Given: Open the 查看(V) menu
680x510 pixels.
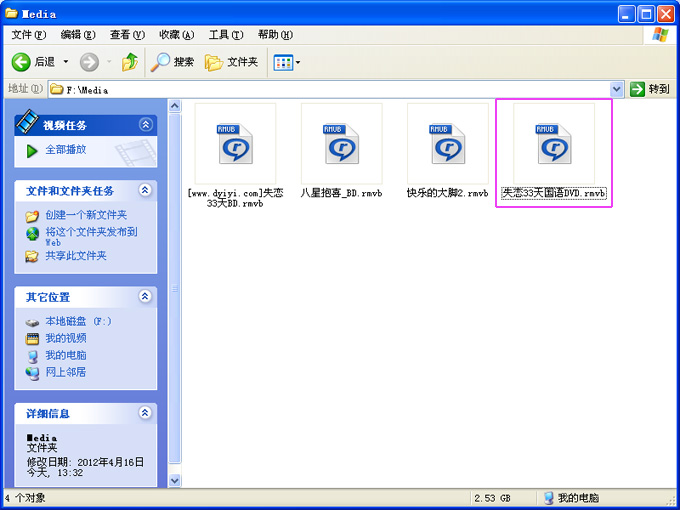Looking at the screenshot, I should [127, 35].
